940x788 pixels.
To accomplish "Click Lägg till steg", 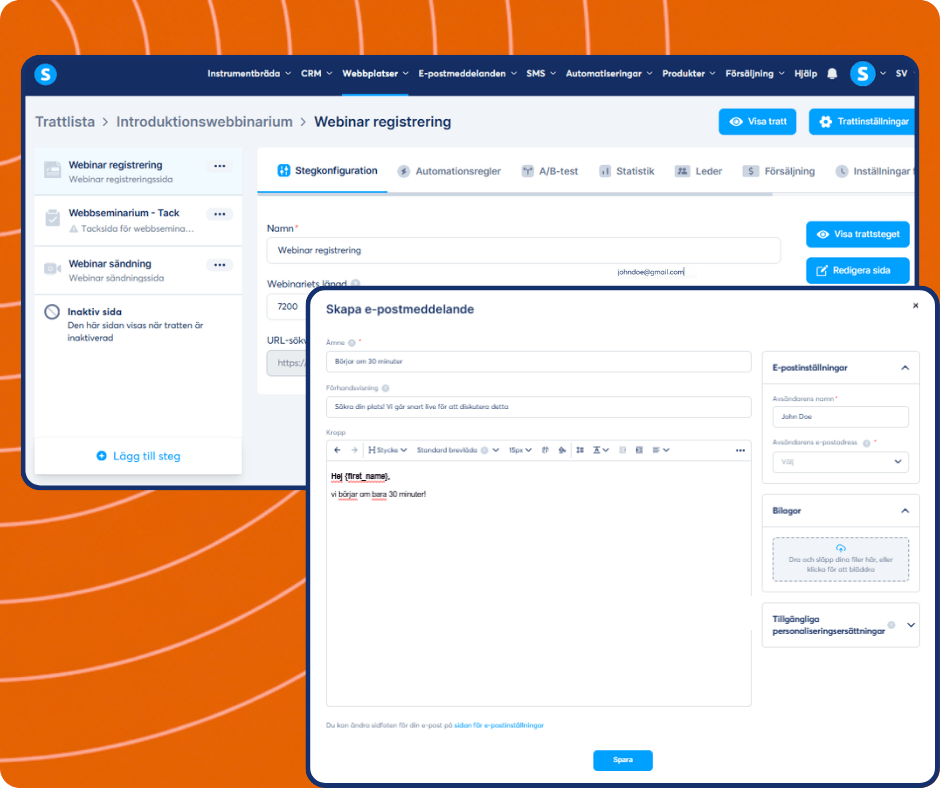I will 138,456.
